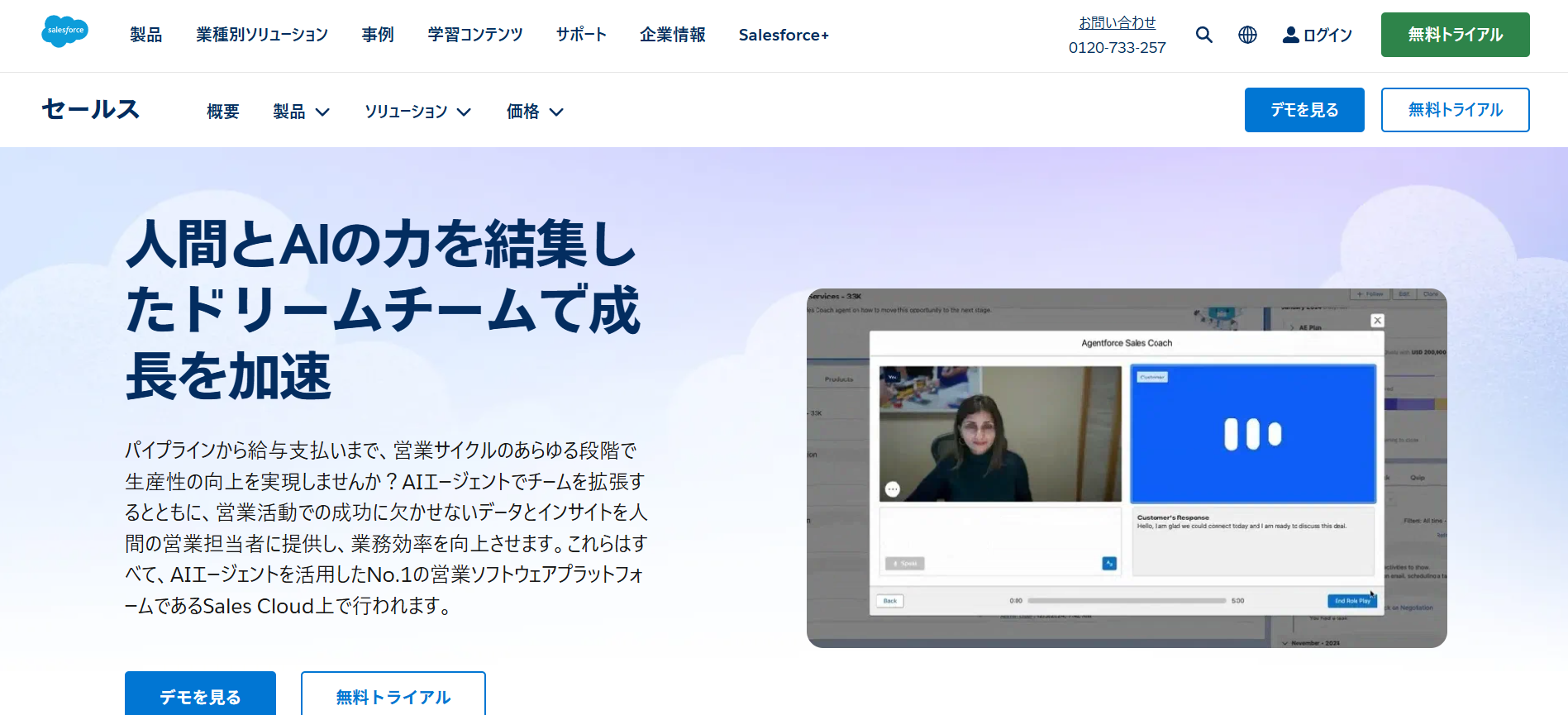Click the role play progress bar
This screenshot has width=1568, height=715.
(1126, 601)
